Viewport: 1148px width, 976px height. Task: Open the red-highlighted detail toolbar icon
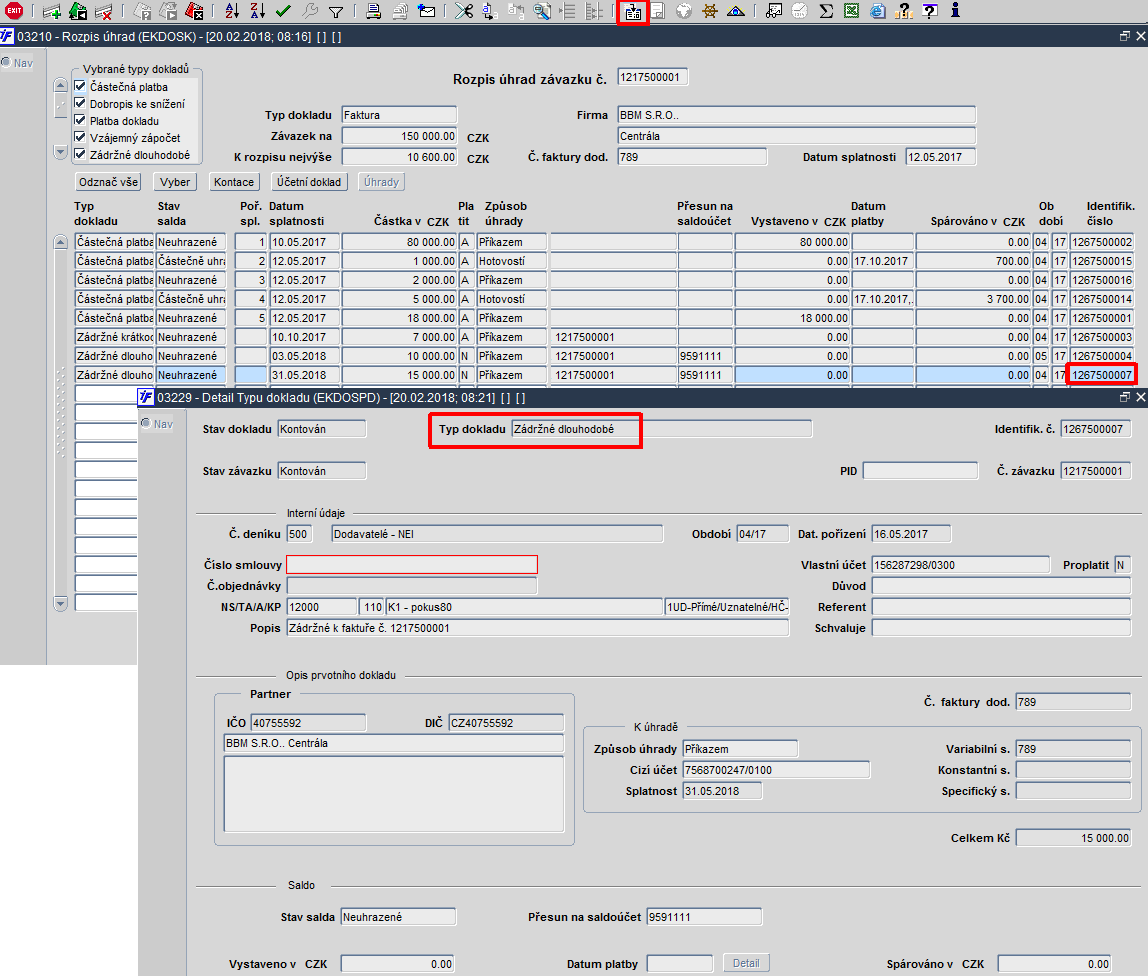(633, 12)
